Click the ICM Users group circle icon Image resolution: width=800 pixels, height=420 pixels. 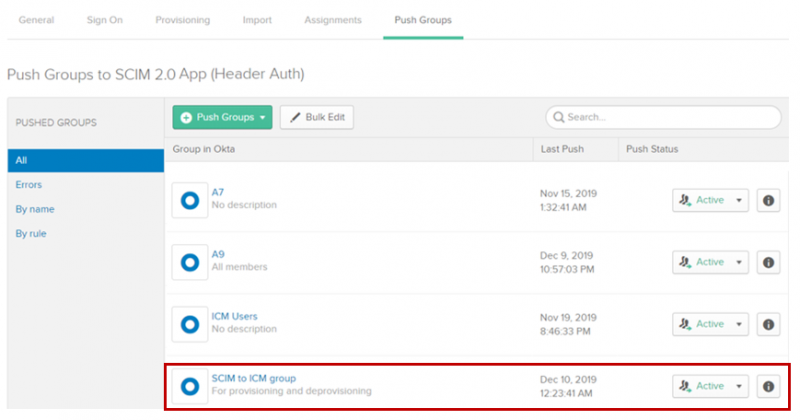(190, 325)
